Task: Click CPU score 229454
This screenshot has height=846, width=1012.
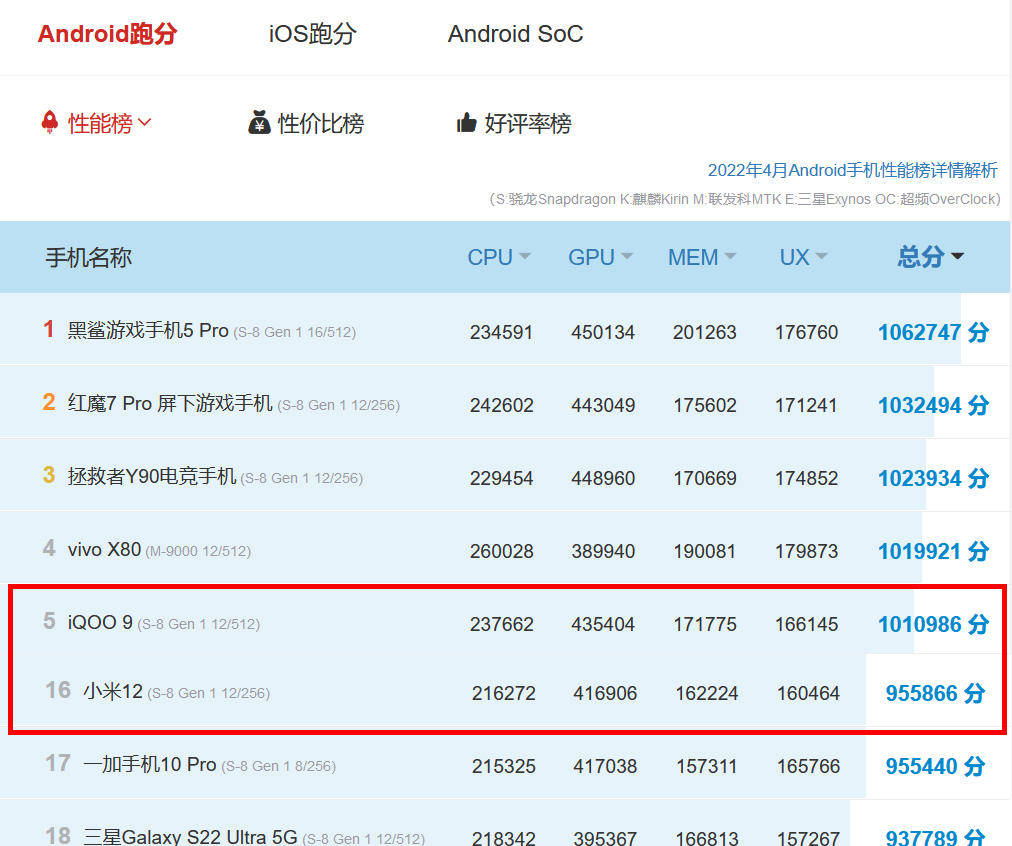Action: [x=501, y=478]
